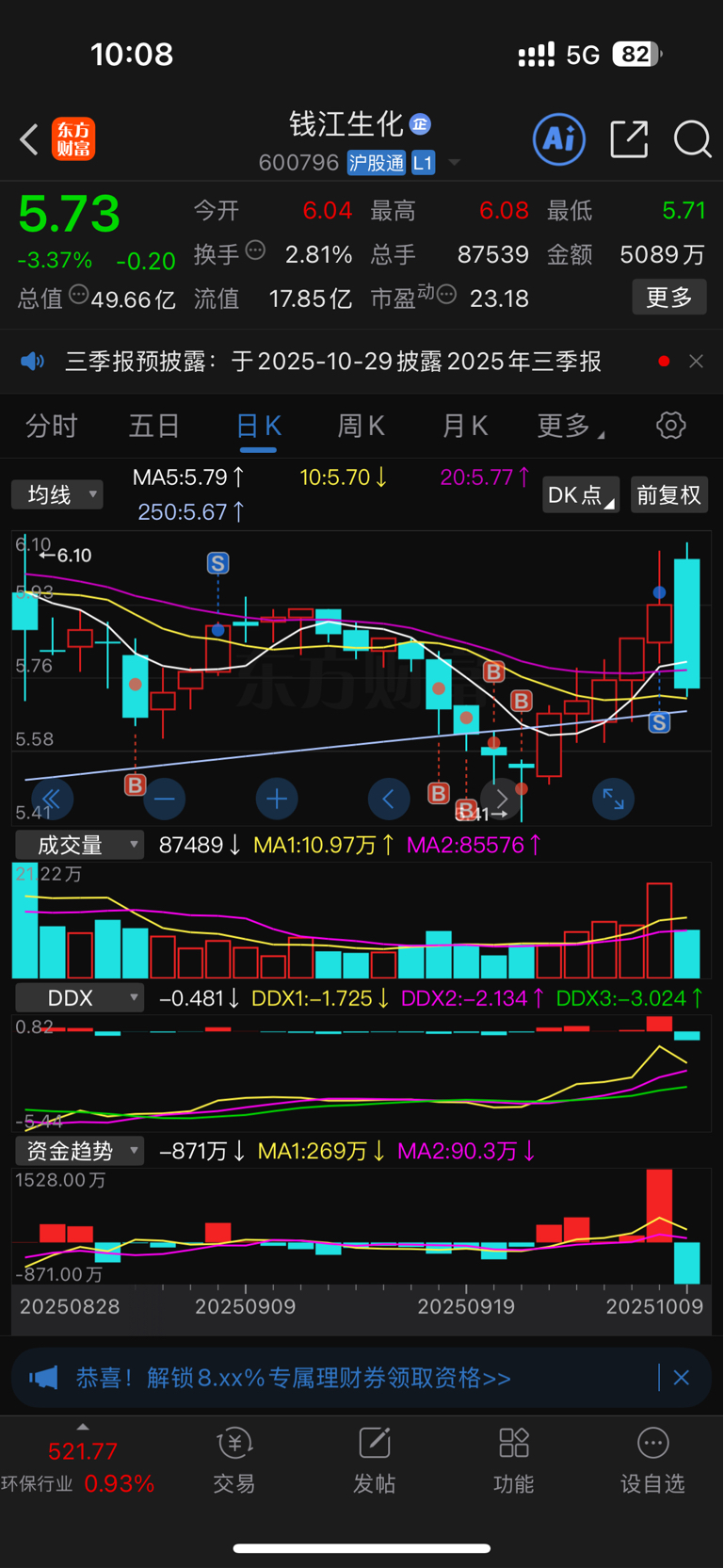Screen dimensions: 724x1568
Task: Open chart settings gear icon
Action: pos(671,426)
